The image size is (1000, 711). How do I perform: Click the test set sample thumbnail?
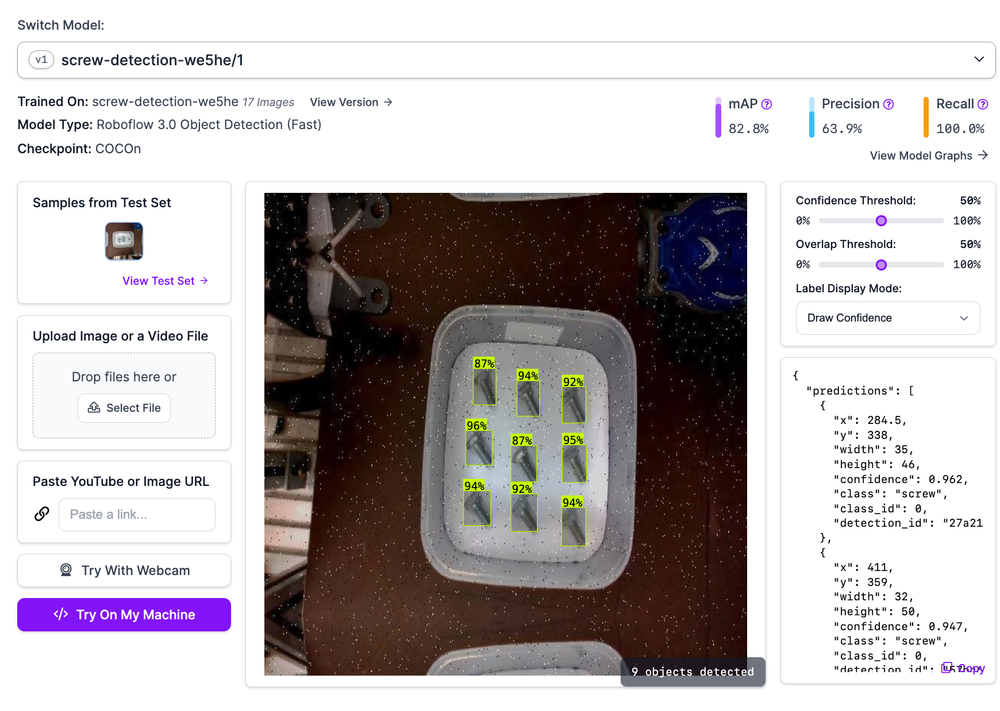(123, 241)
